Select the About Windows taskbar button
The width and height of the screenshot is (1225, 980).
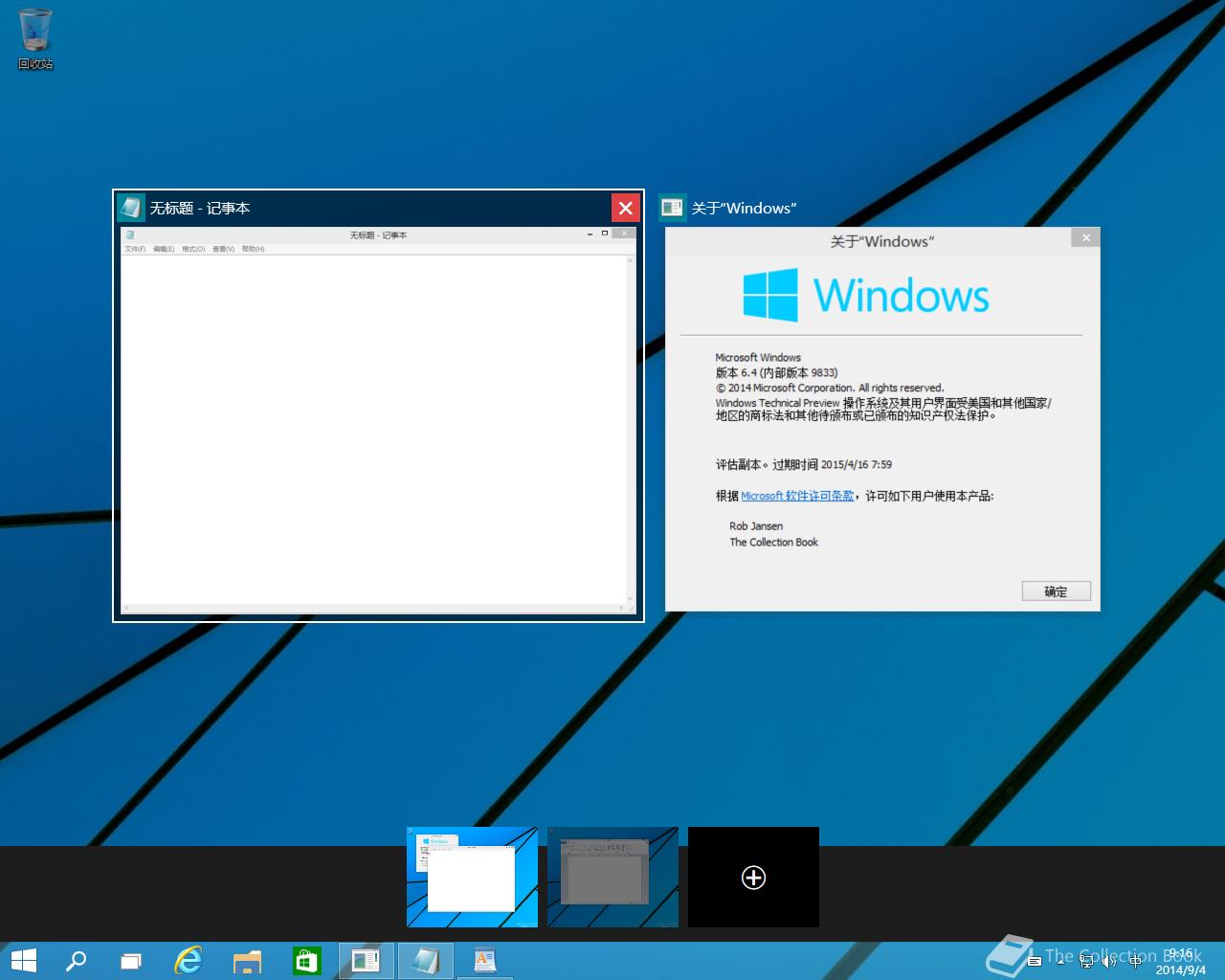366,961
